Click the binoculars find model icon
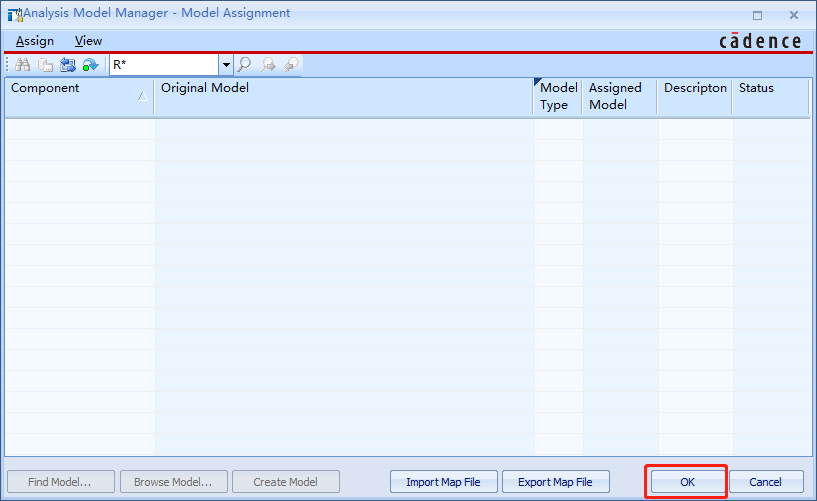The width and height of the screenshot is (817, 501). pos(22,65)
